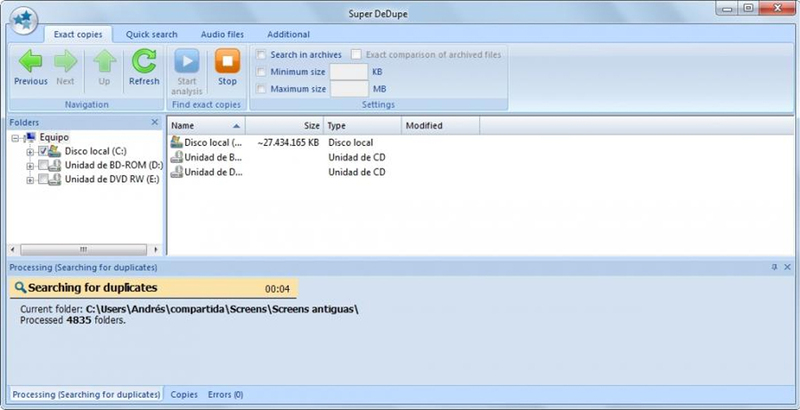Open the Copies bottom tab
The width and height of the screenshot is (800, 410).
pos(184,394)
